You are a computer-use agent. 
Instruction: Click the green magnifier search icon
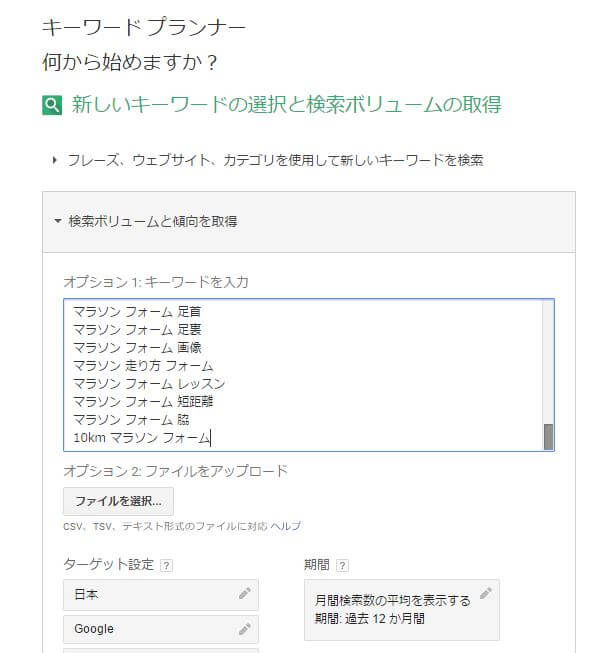[52, 105]
